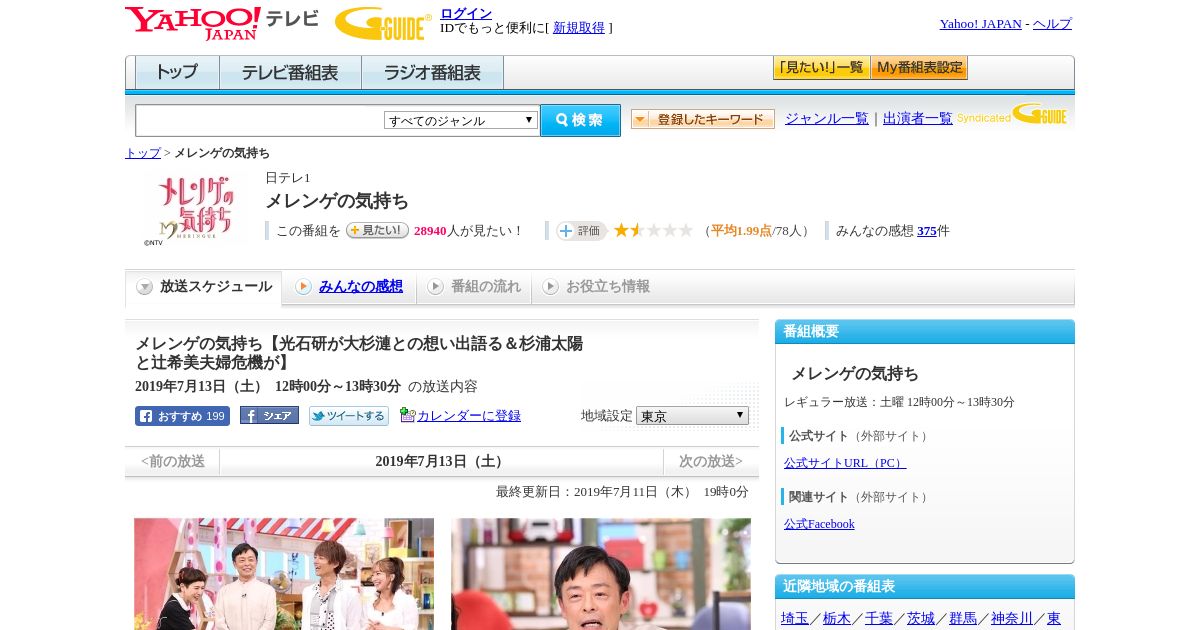Set rating at the third star
The height and width of the screenshot is (630, 1200).
click(653, 230)
